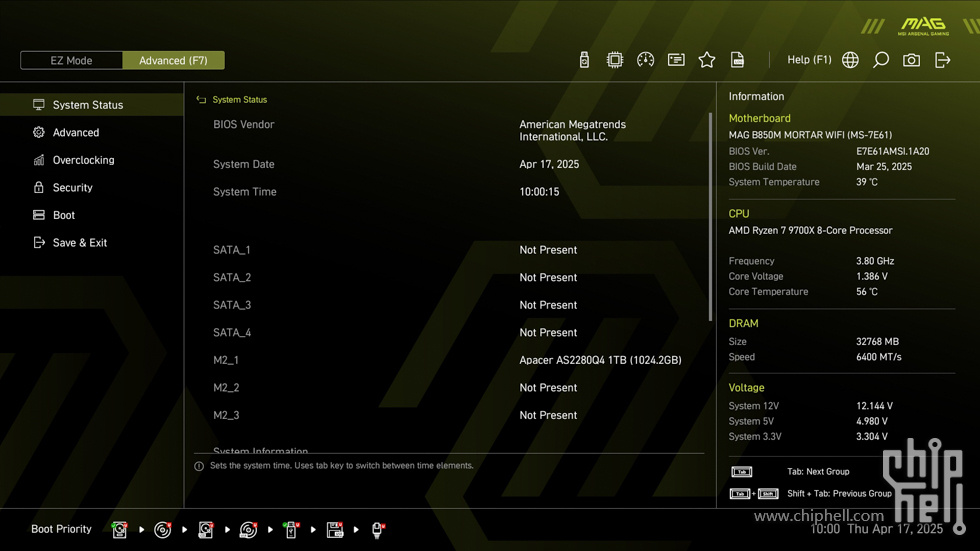
Task: Select the SATA_1 row
Action: [x=450, y=250]
